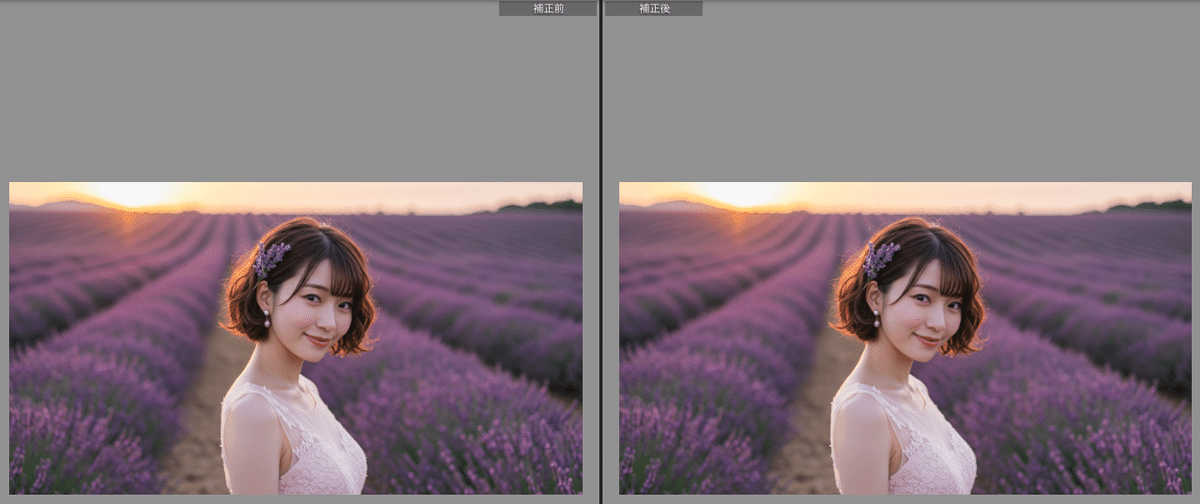Click the 補正後 (After) label
Screen dimensions: 1200x504
click(x=653, y=8)
